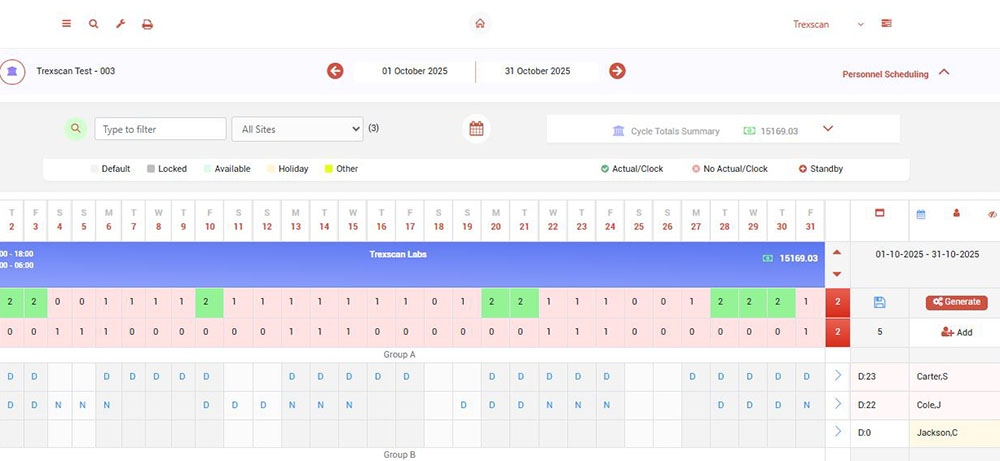Click the start date 01 October 2025
This screenshot has width=1000, height=461.
(x=415, y=71)
